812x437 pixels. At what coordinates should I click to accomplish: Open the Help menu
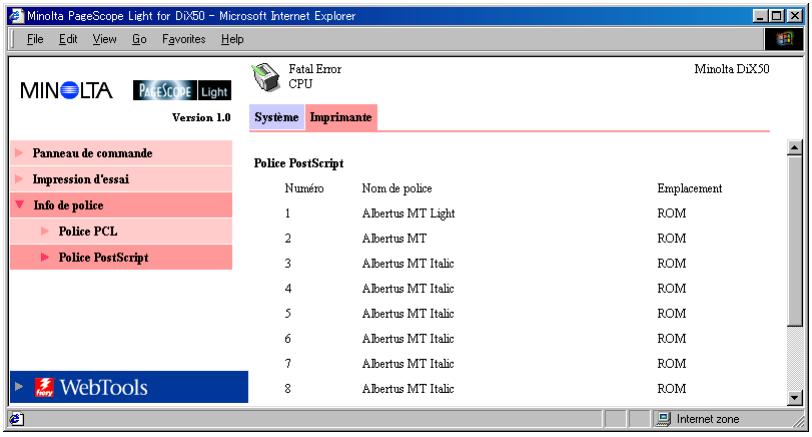[x=232, y=39]
